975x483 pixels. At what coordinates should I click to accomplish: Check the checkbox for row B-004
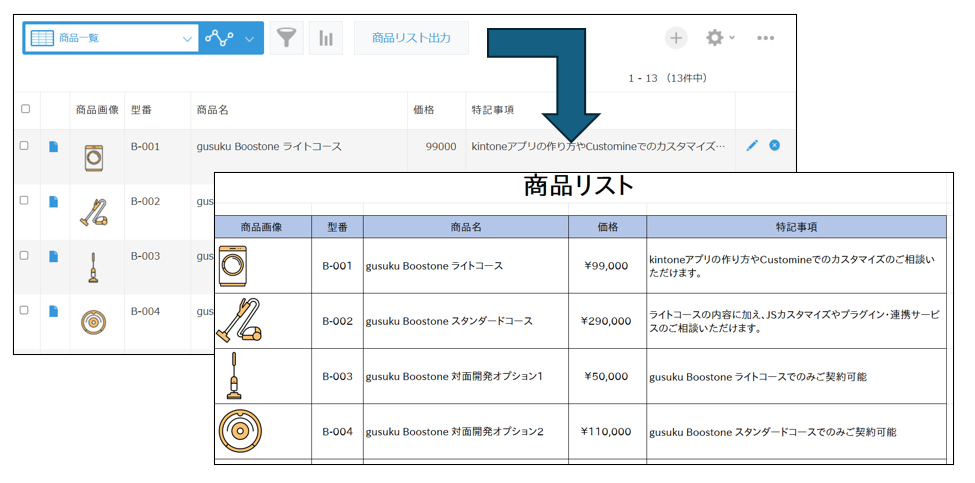(24, 310)
